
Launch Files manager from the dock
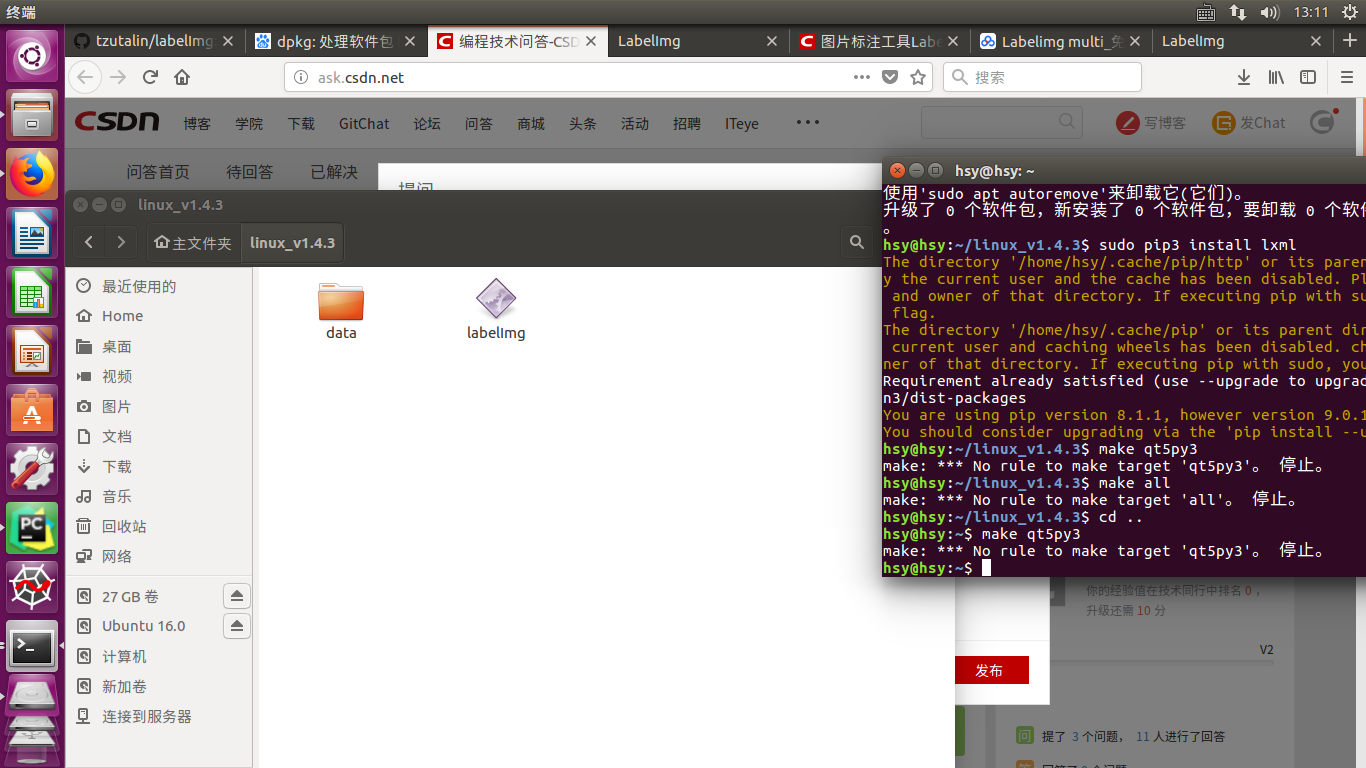click(x=32, y=116)
